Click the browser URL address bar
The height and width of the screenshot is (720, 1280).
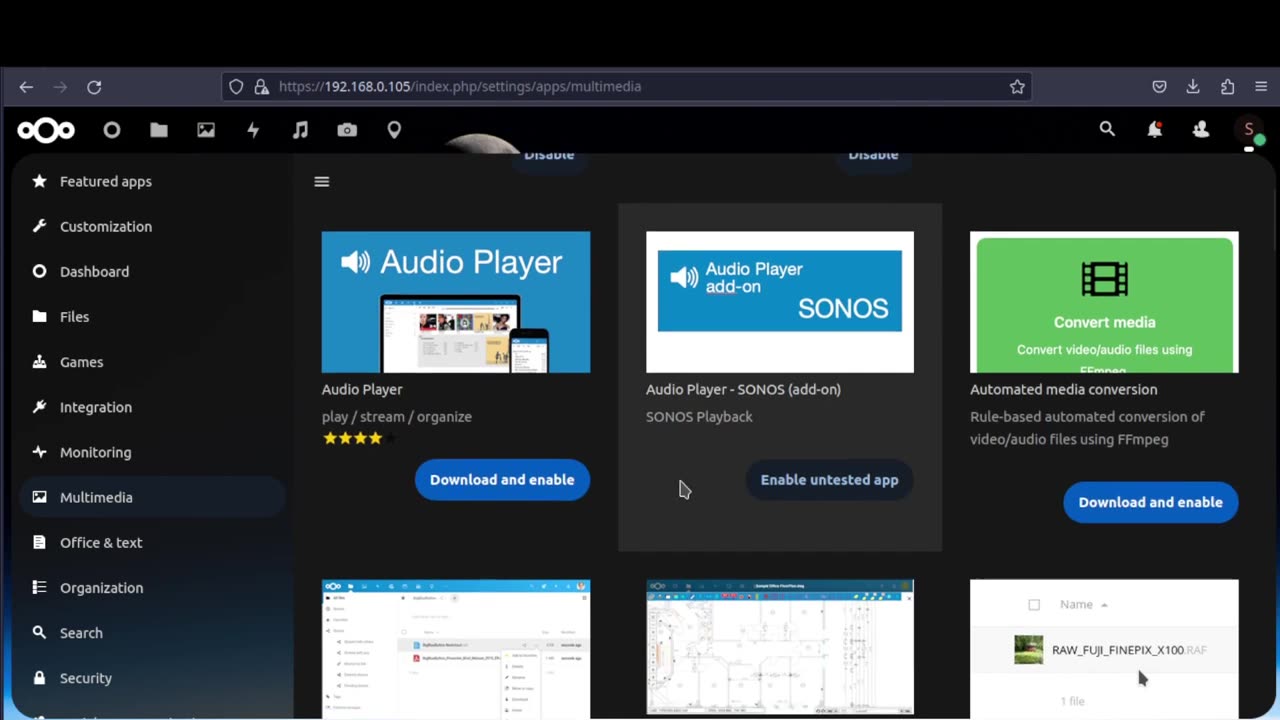[x=626, y=87]
